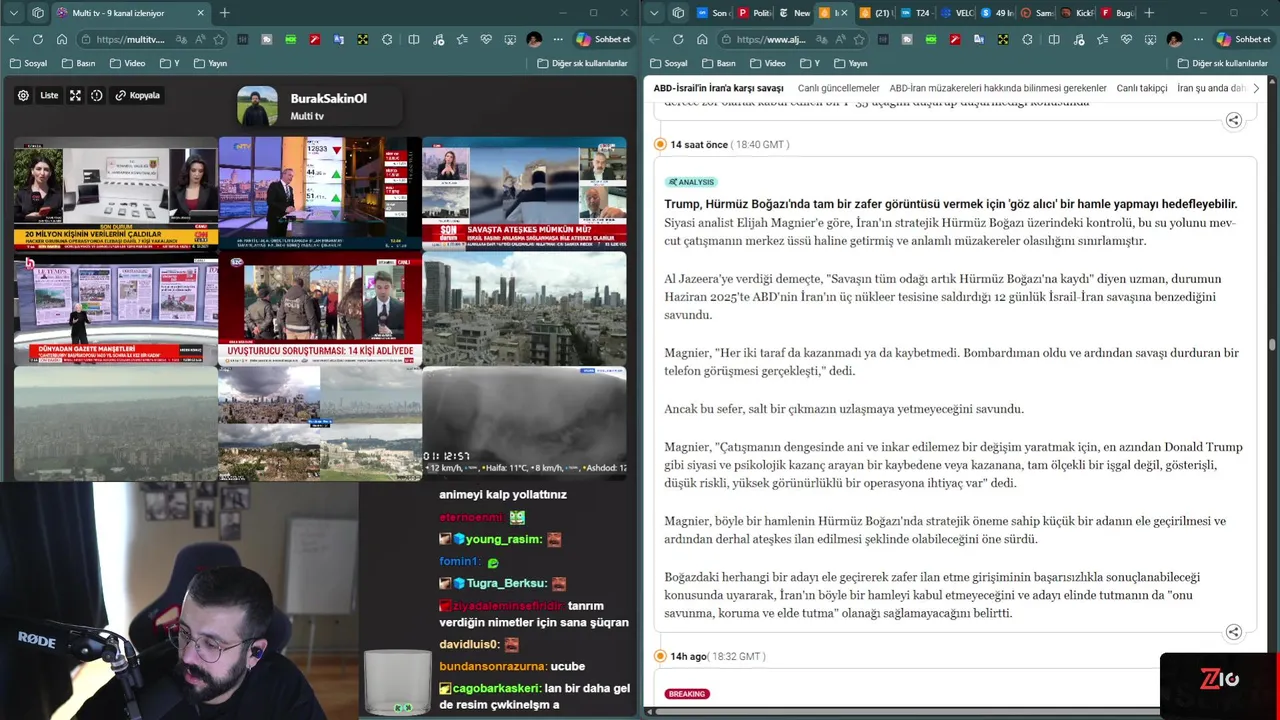
Task: Open new tab in Multi tv window
Action: coord(224,13)
